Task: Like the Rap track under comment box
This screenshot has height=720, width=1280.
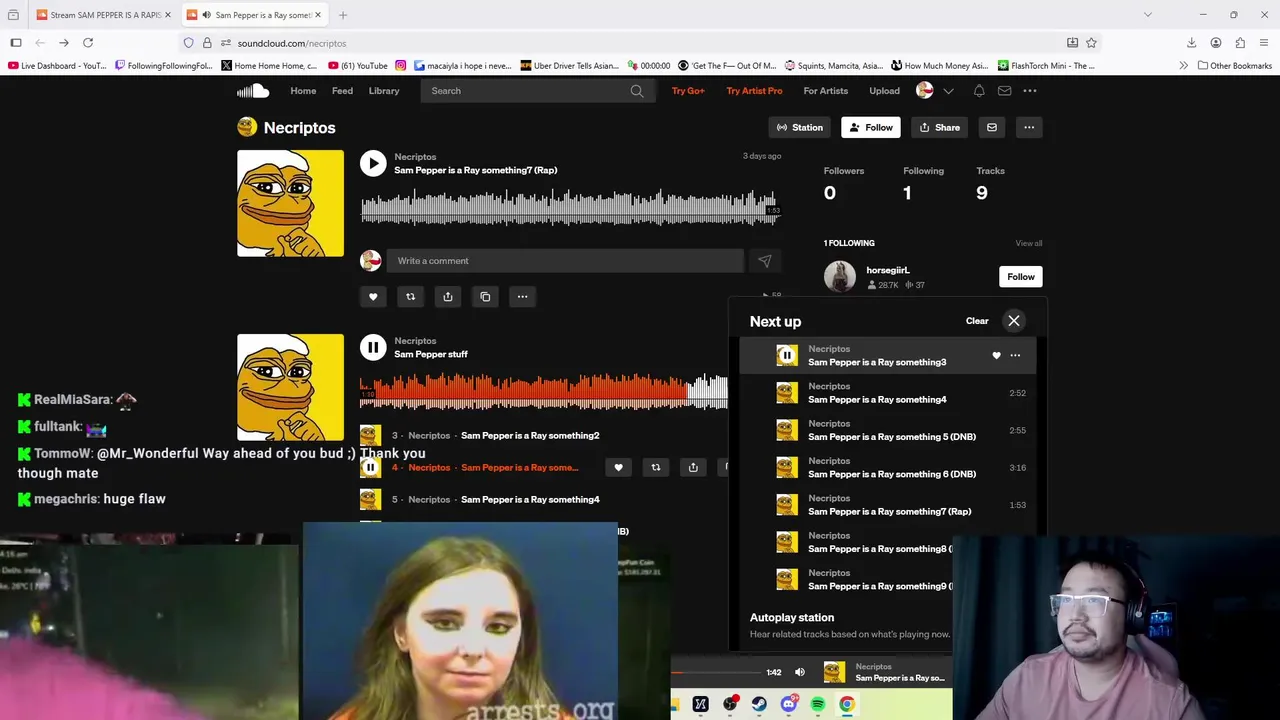Action: pos(373,296)
